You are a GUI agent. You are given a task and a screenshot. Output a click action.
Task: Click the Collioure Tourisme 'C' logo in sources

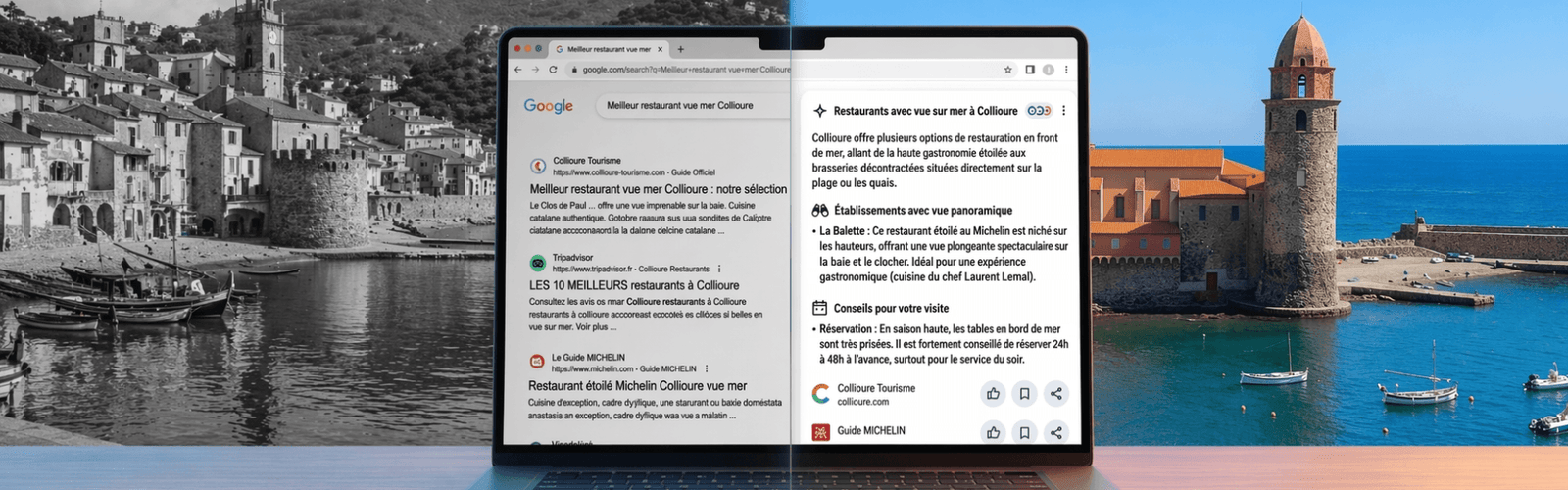click(821, 394)
